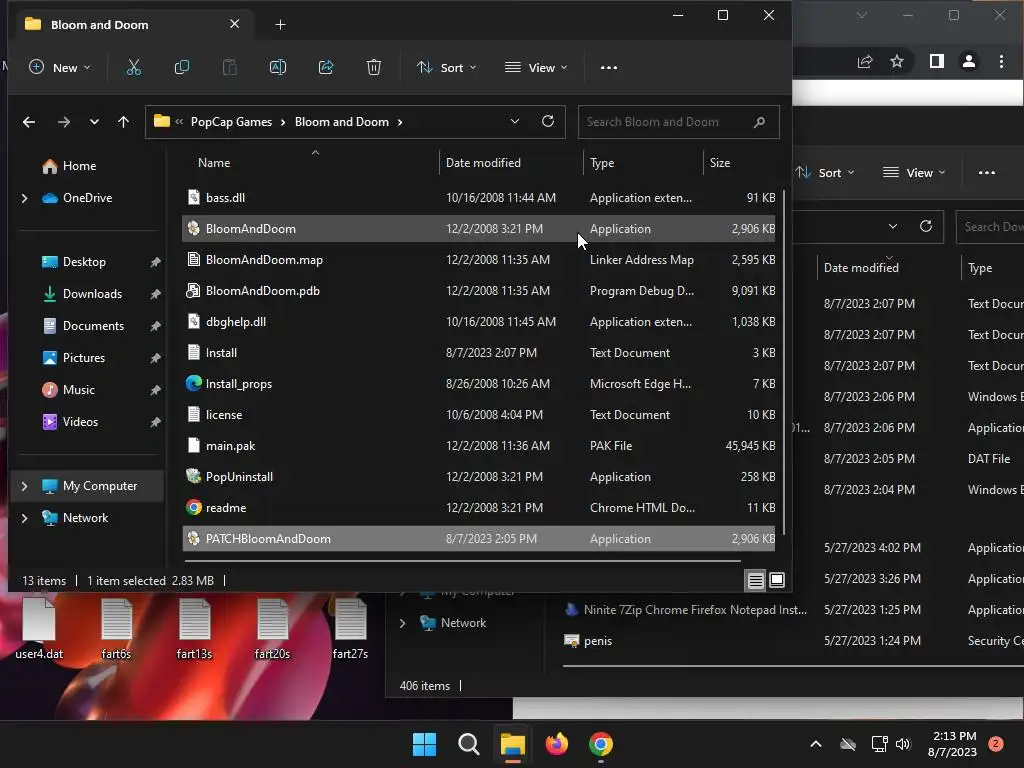The height and width of the screenshot is (768, 1024).
Task: Open Google Chrome from the taskbar
Action: (x=601, y=744)
